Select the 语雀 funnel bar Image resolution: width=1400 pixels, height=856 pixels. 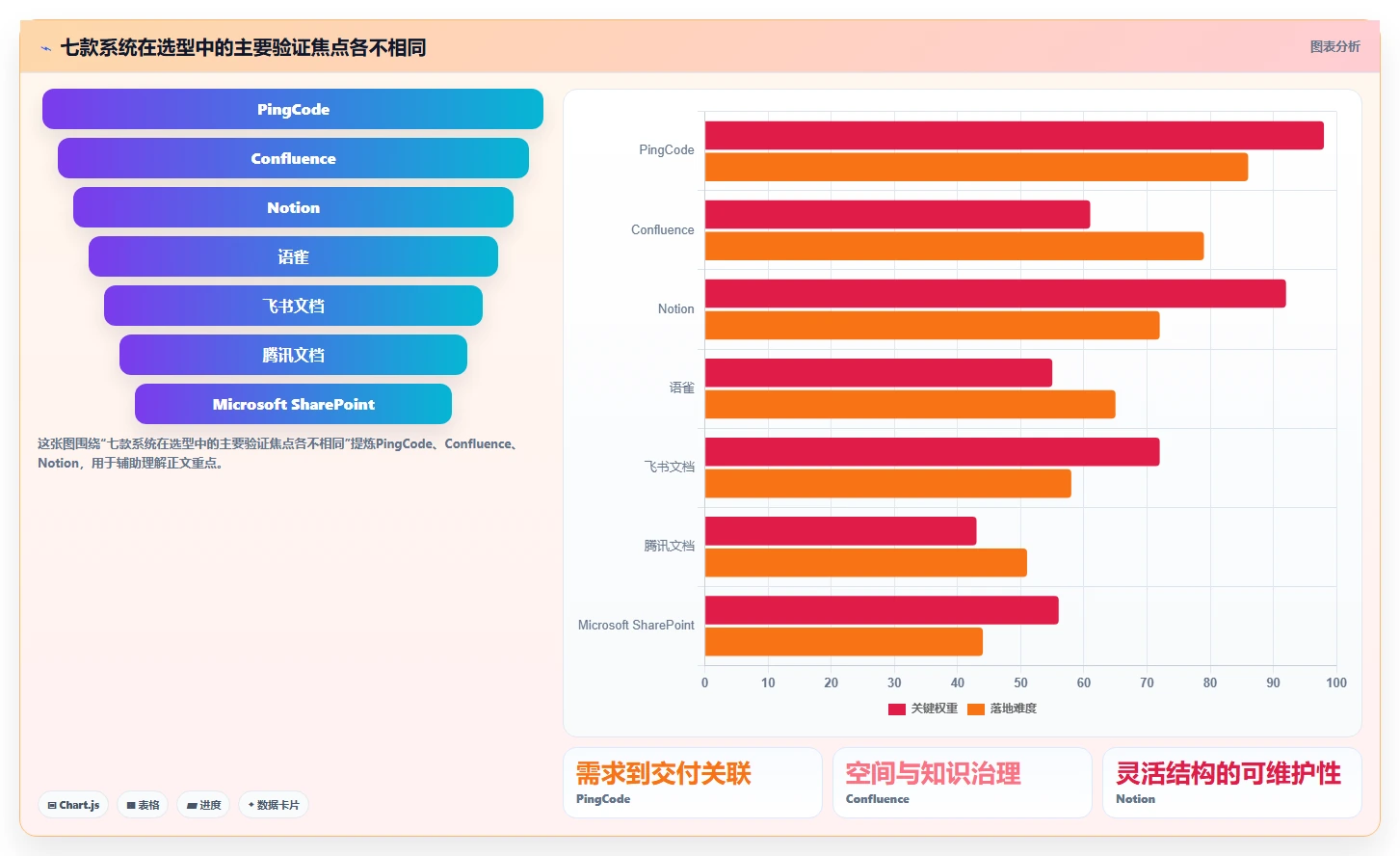point(293,256)
